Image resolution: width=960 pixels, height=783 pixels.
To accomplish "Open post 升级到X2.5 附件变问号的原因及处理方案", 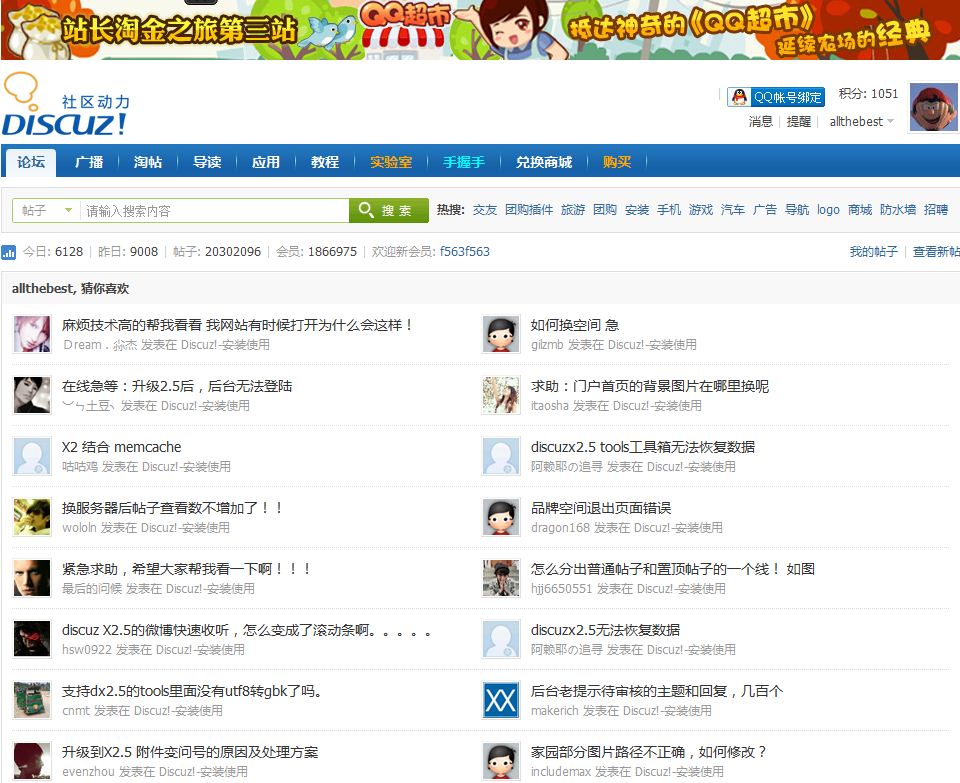I will point(190,752).
